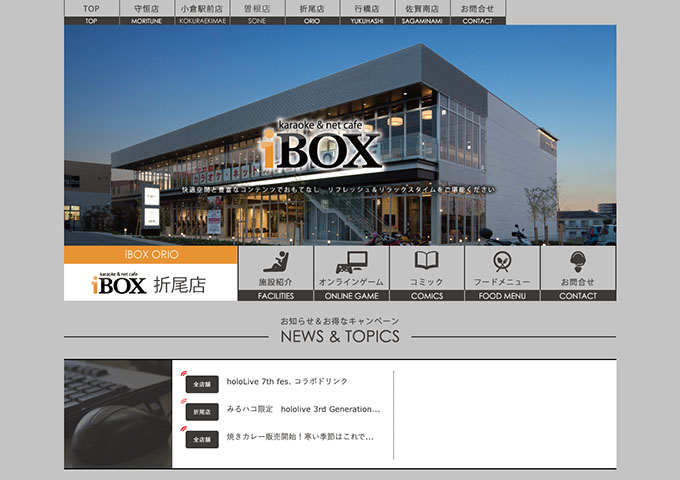Click 全店舗 tag beside holoLive 7th fes.

[x=202, y=384]
